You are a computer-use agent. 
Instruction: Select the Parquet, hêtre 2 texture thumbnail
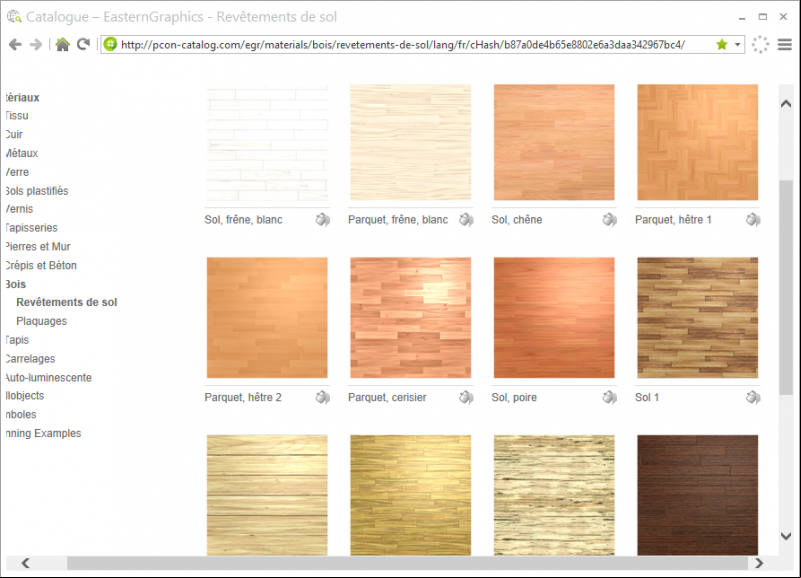click(267, 318)
